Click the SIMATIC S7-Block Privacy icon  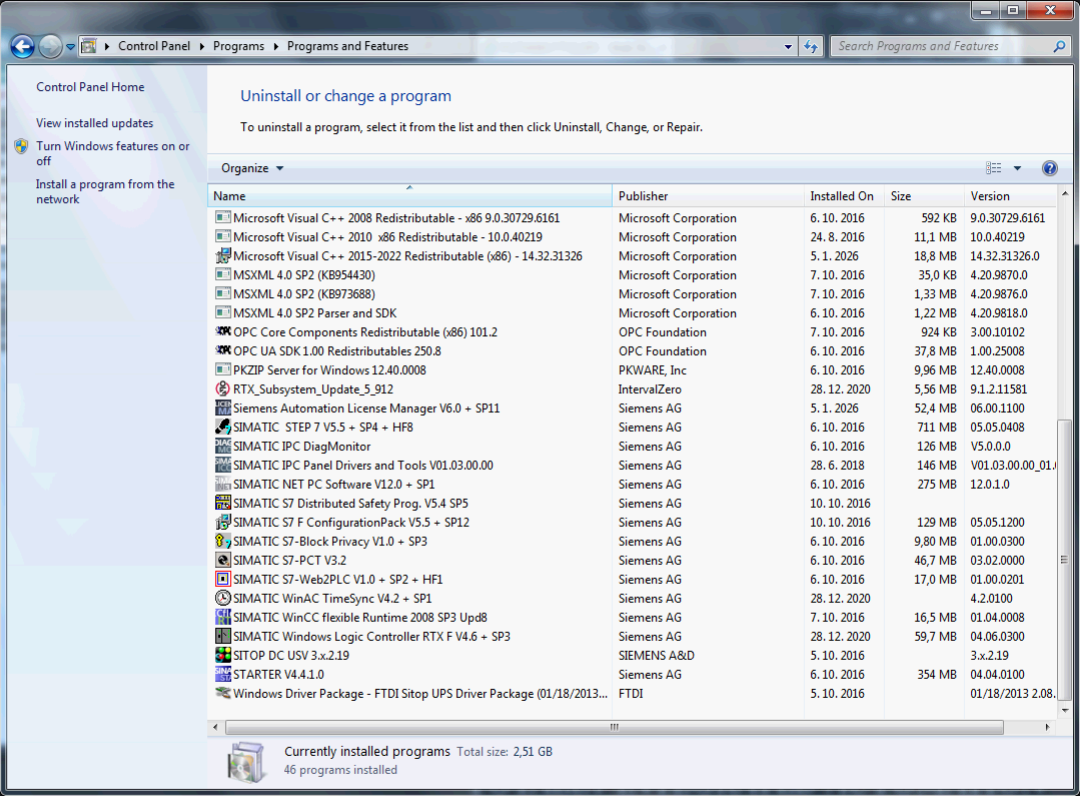coord(224,541)
